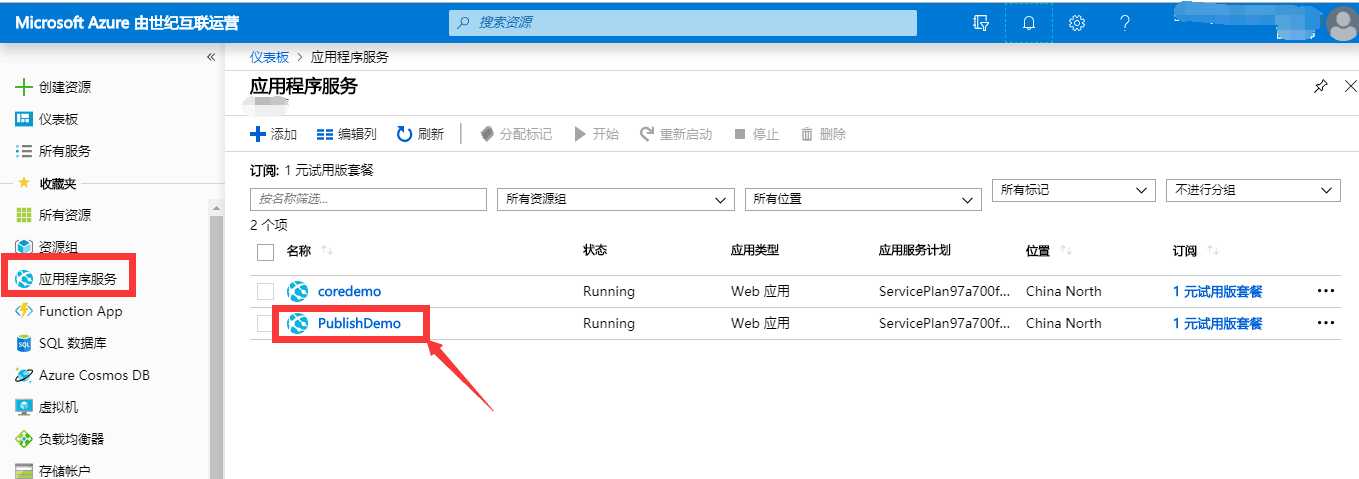This screenshot has width=1359, height=479.
Task: Click the 停止 stop button
Action: point(756,134)
